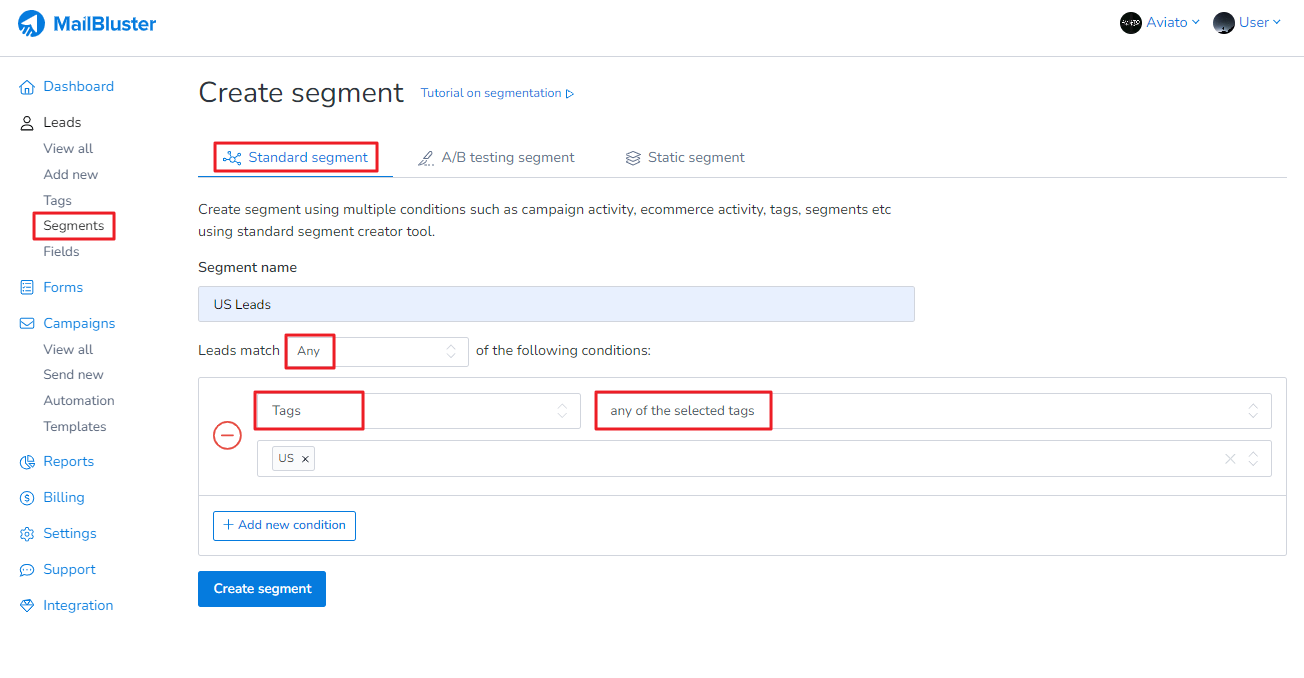The image size is (1304, 678).
Task: Remove the condition with red minus icon
Action: click(228, 435)
